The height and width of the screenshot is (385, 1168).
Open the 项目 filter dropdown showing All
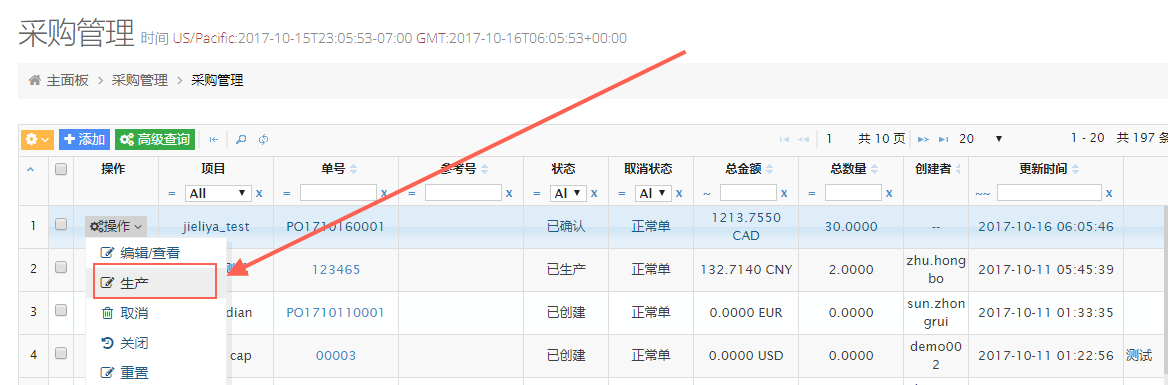[x=219, y=193]
